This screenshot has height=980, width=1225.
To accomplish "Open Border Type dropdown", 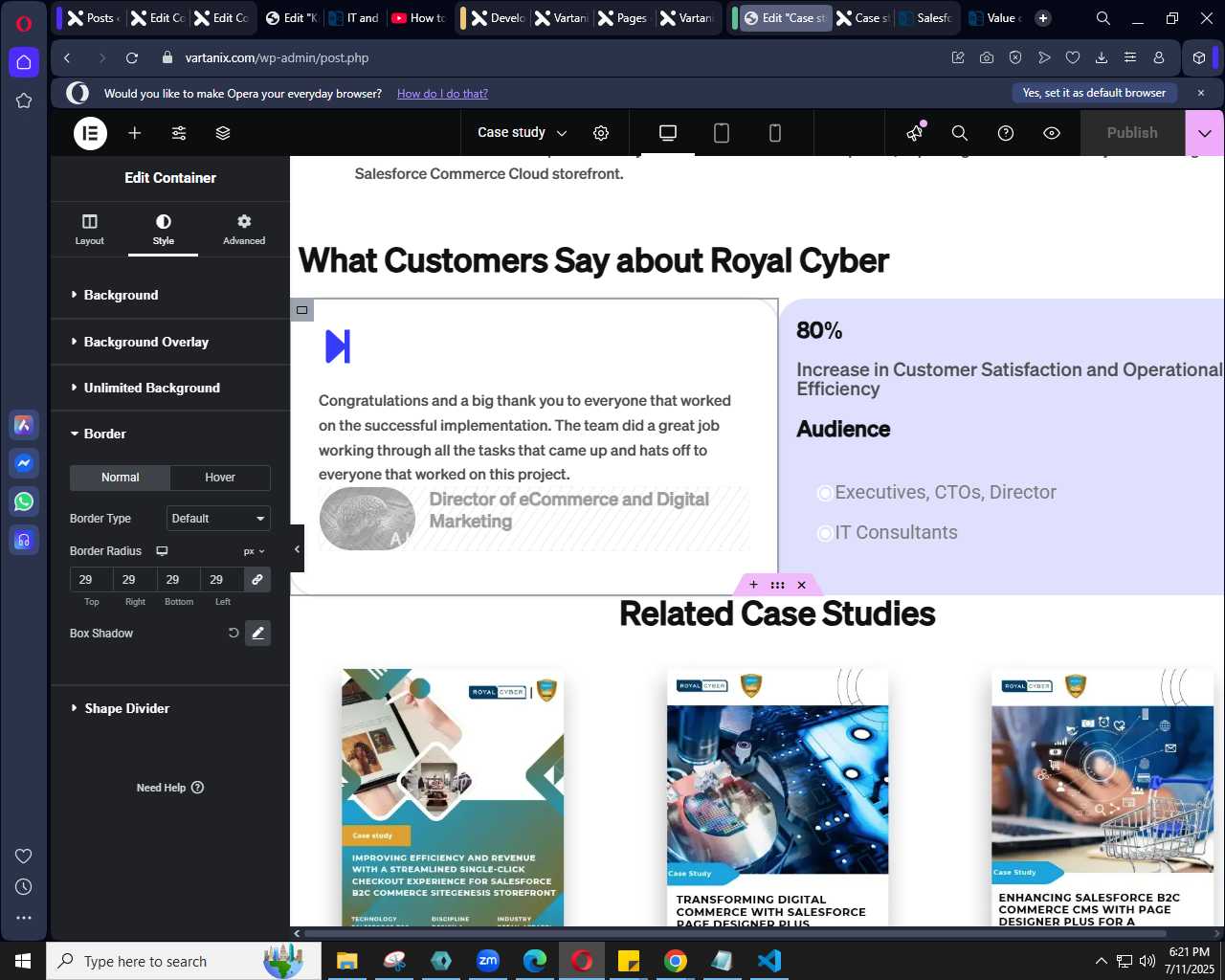I will [218, 519].
